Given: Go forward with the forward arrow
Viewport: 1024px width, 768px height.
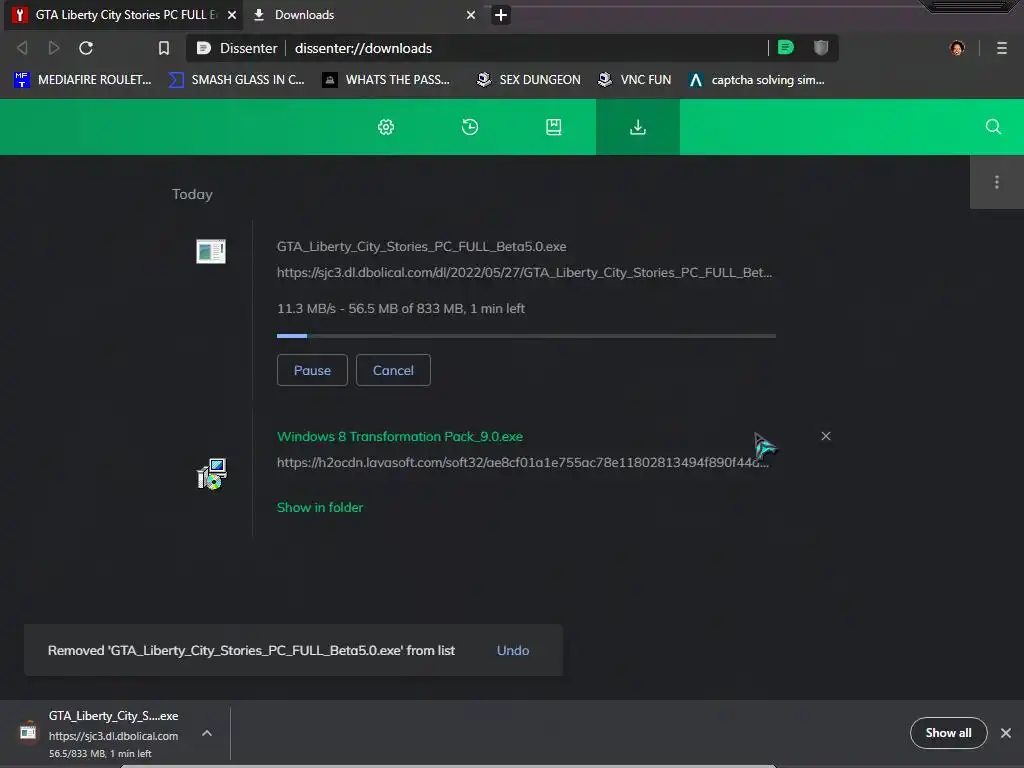Looking at the screenshot, I should tap(54, 48).
